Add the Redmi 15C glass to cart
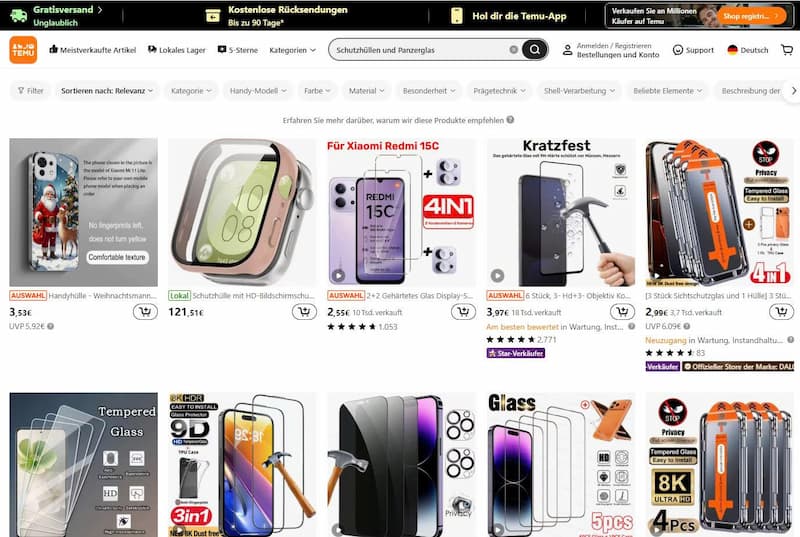Image resolution: width=800 pixels, height=537 pixels. click(x=463, y=312)
